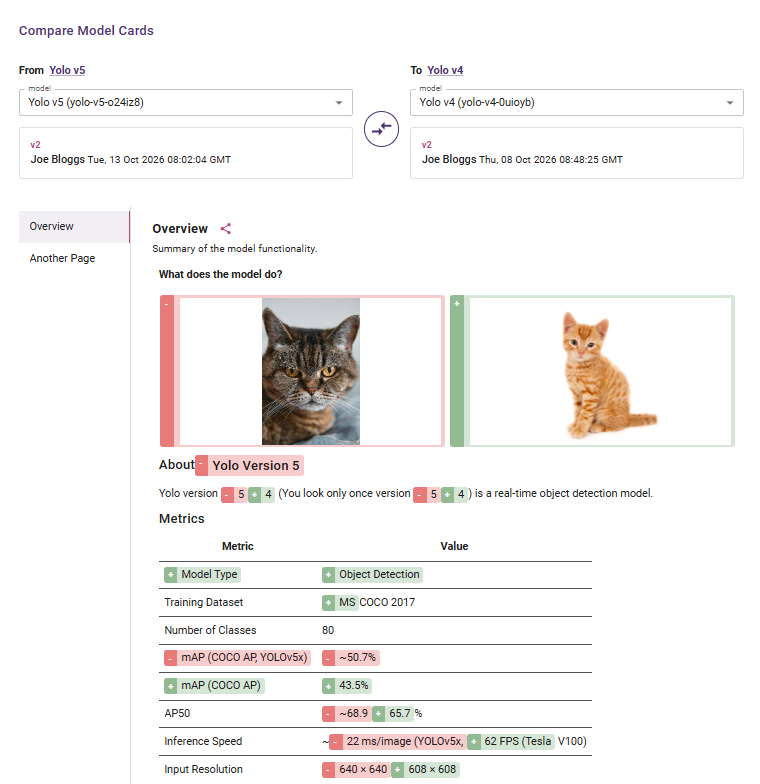This screenshot has height=784, width=760.
Task: Click the removed 'Yolo Version 5' heading
Action: tap(250, 466)
